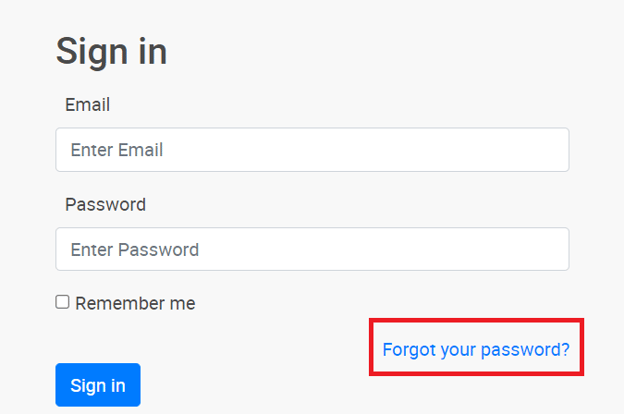The width and height of the screenshot is (624, 414).
Task: Select the password entry field
Action: point(312,249)
